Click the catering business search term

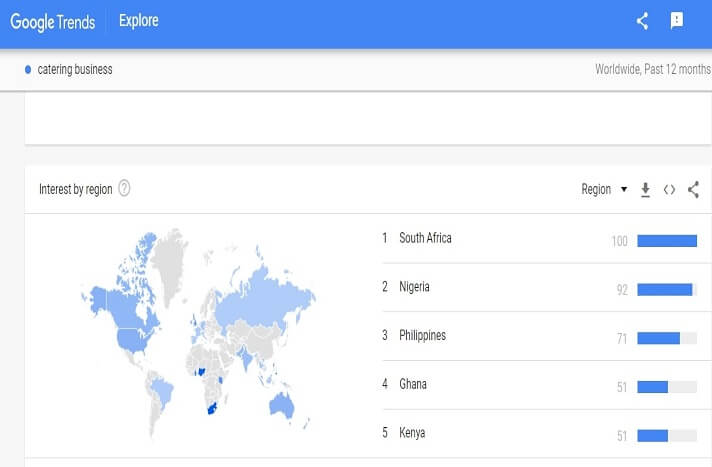pyautogui.click(x=75, y=70)
